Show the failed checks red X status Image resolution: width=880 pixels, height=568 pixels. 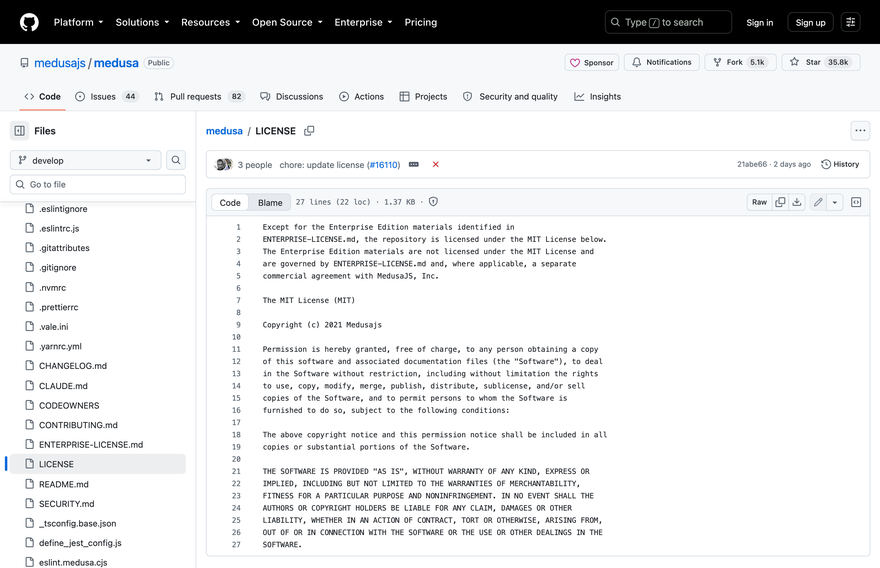pos(436,164)
